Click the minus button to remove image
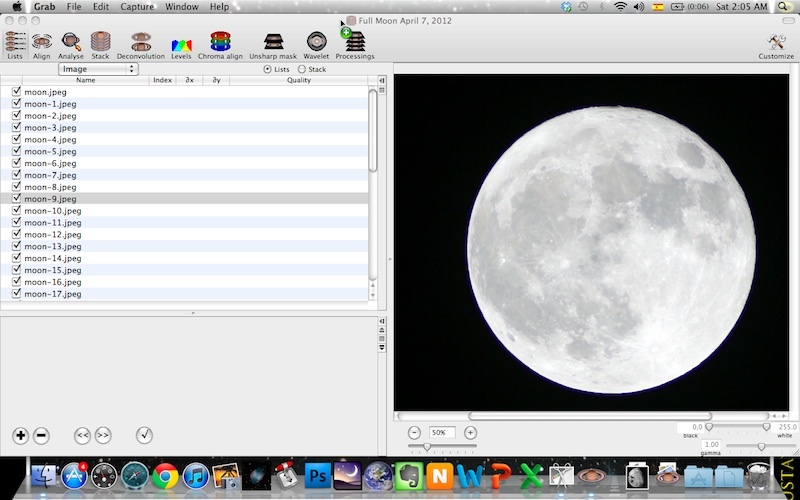The image size is (800, 500). [x=41, y=435]
